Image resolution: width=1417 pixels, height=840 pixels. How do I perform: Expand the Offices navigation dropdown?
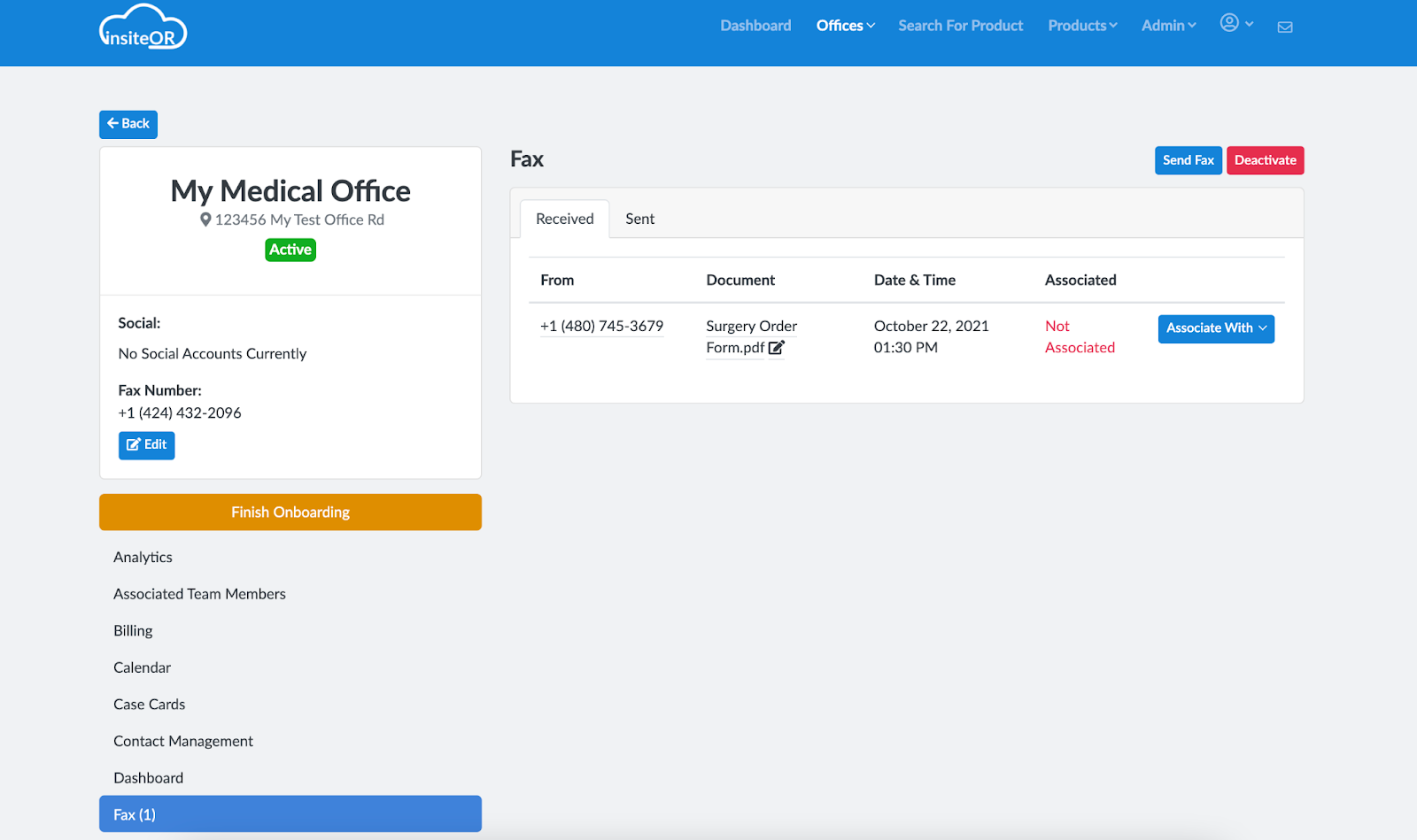click(x=846, y=26)
